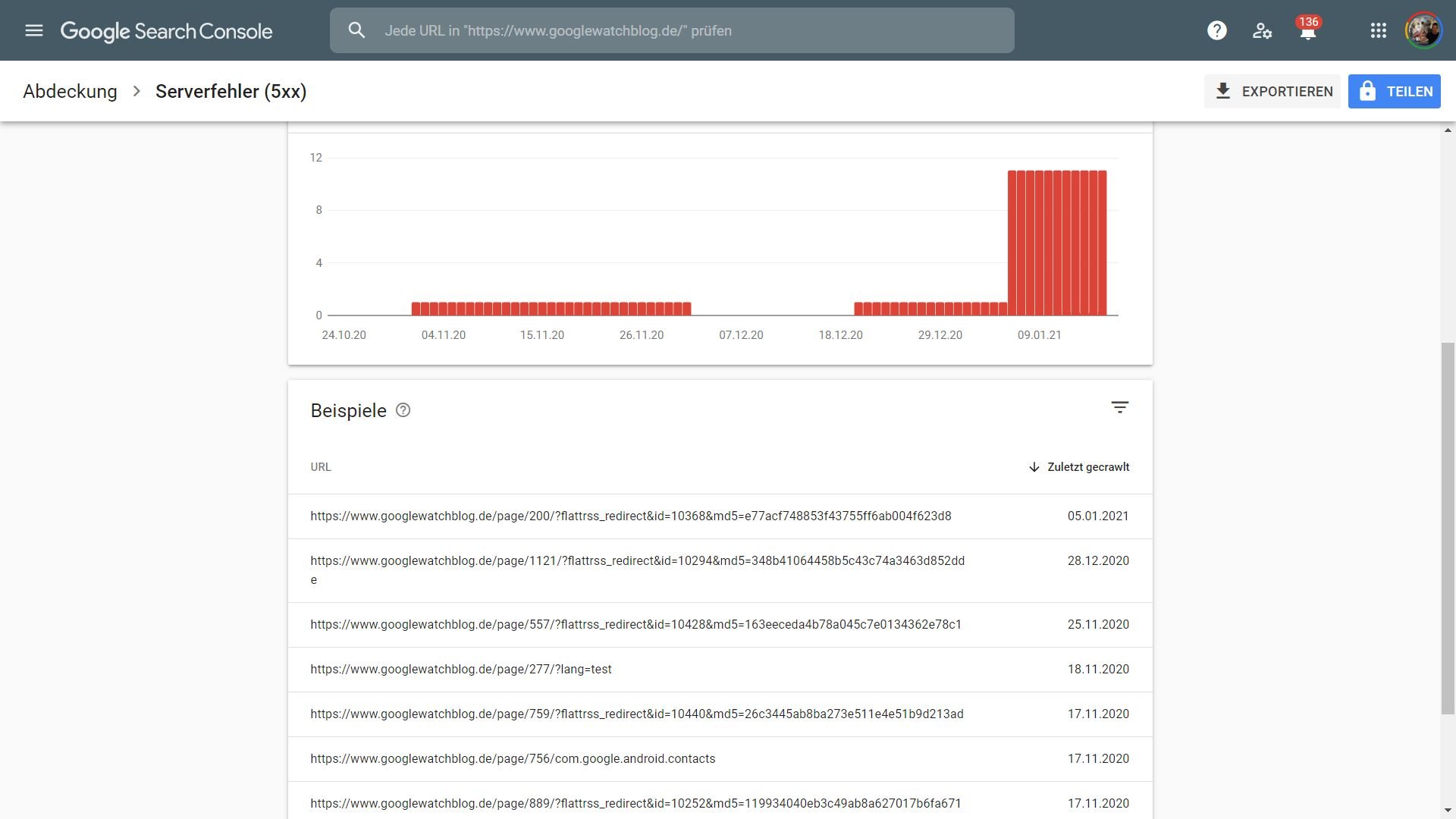1456x819 pixels.
Task: Click the vertical scrollbar thumb
Action: 1448,527
